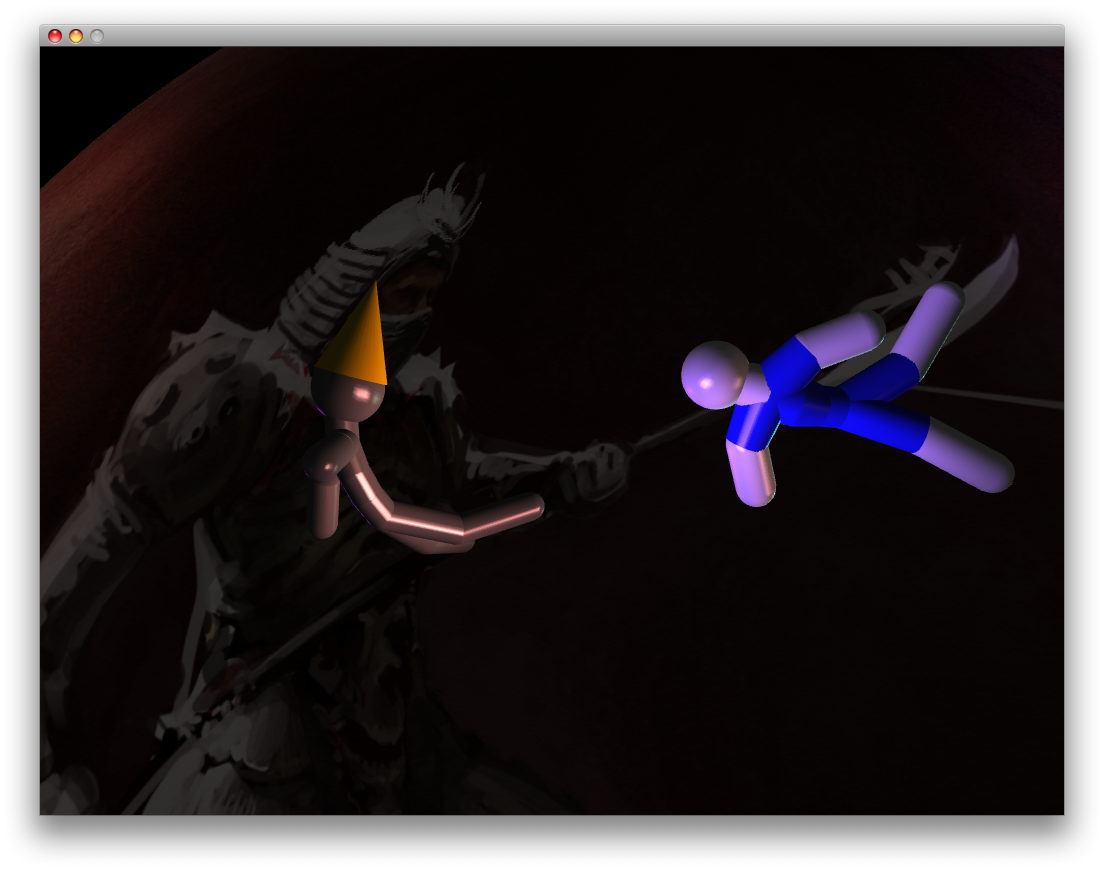Select the pink figure's bent elbow joint
The height and width of the screenshot is (870, 1104).
(462, 534)
